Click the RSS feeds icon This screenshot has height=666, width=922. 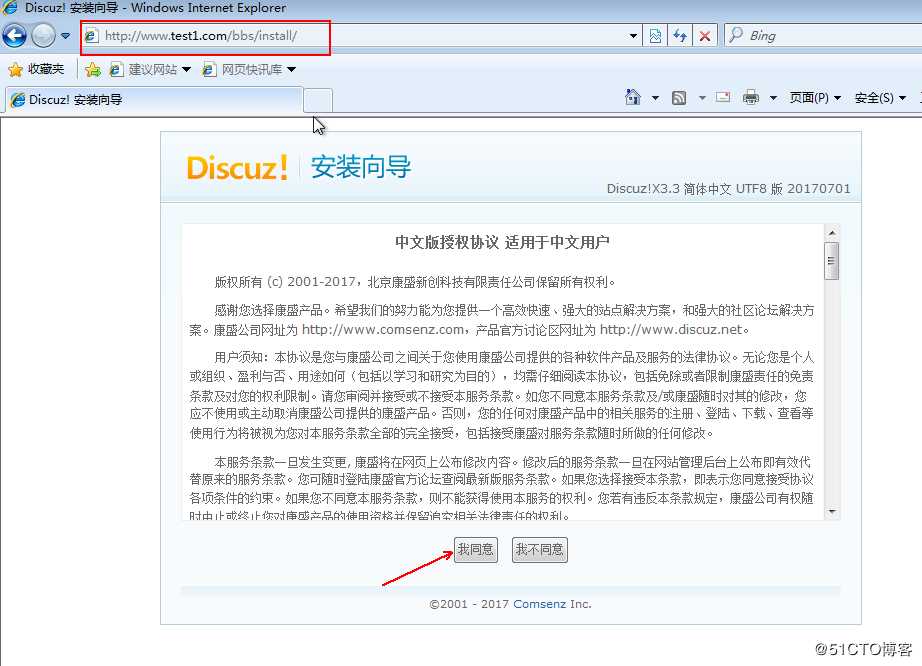(679, 98)
